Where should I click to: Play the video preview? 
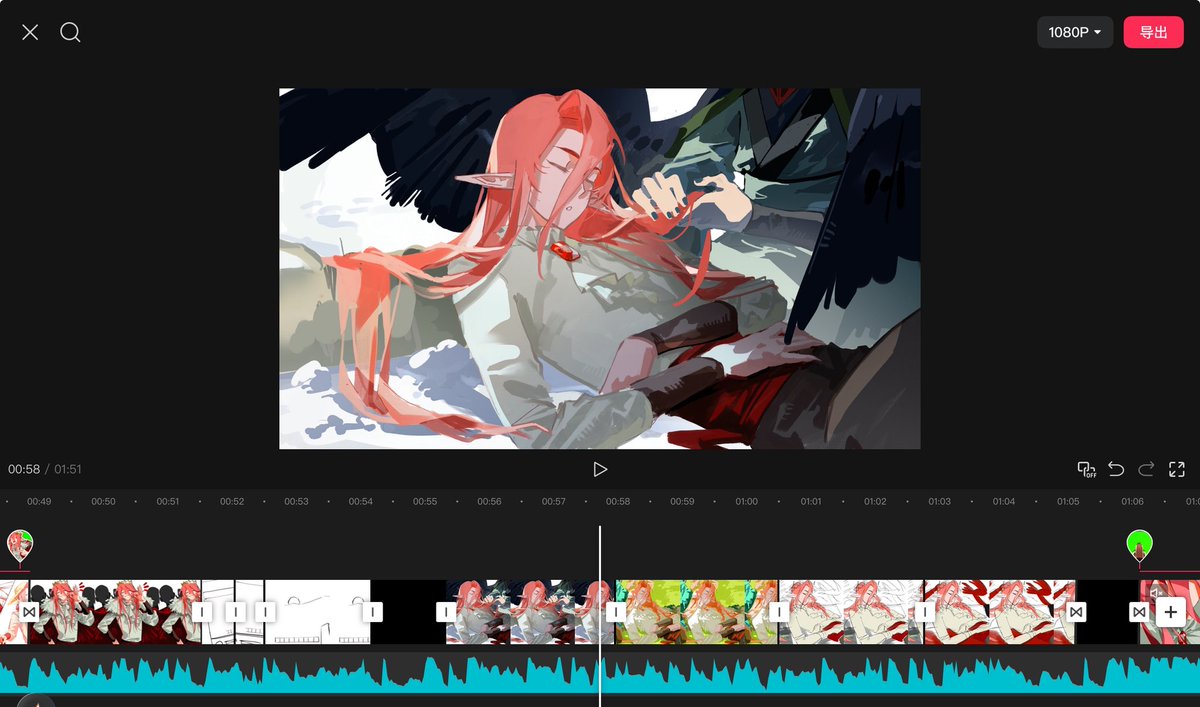600,469
